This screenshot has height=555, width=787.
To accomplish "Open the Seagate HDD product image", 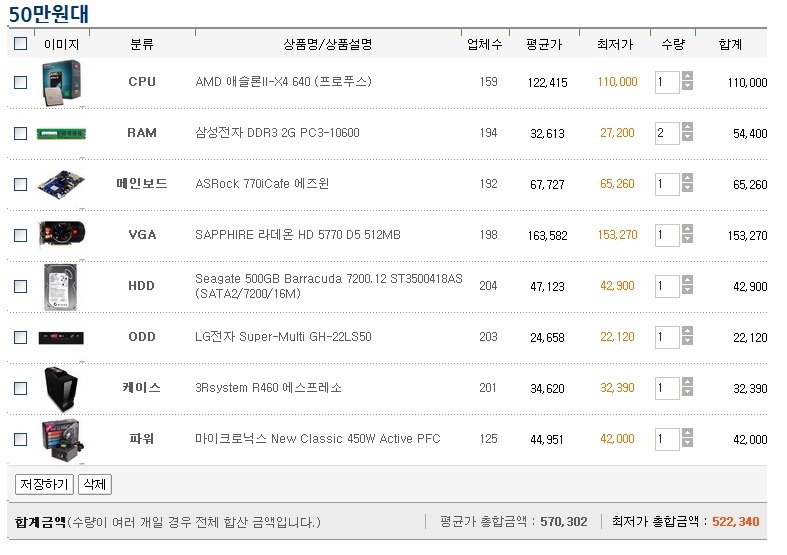I will coord(60,287).
